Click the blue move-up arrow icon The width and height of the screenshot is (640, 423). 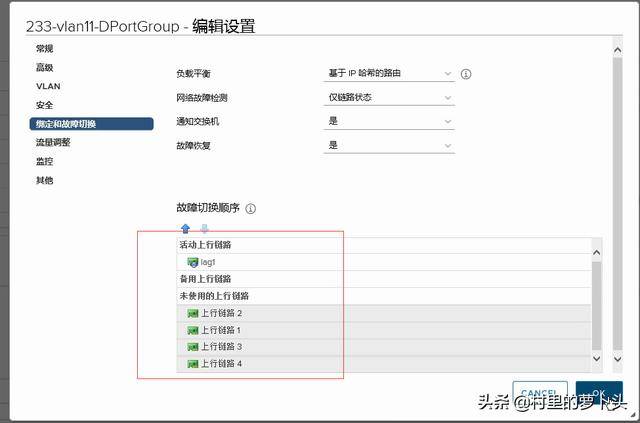[x=185, y=228]
